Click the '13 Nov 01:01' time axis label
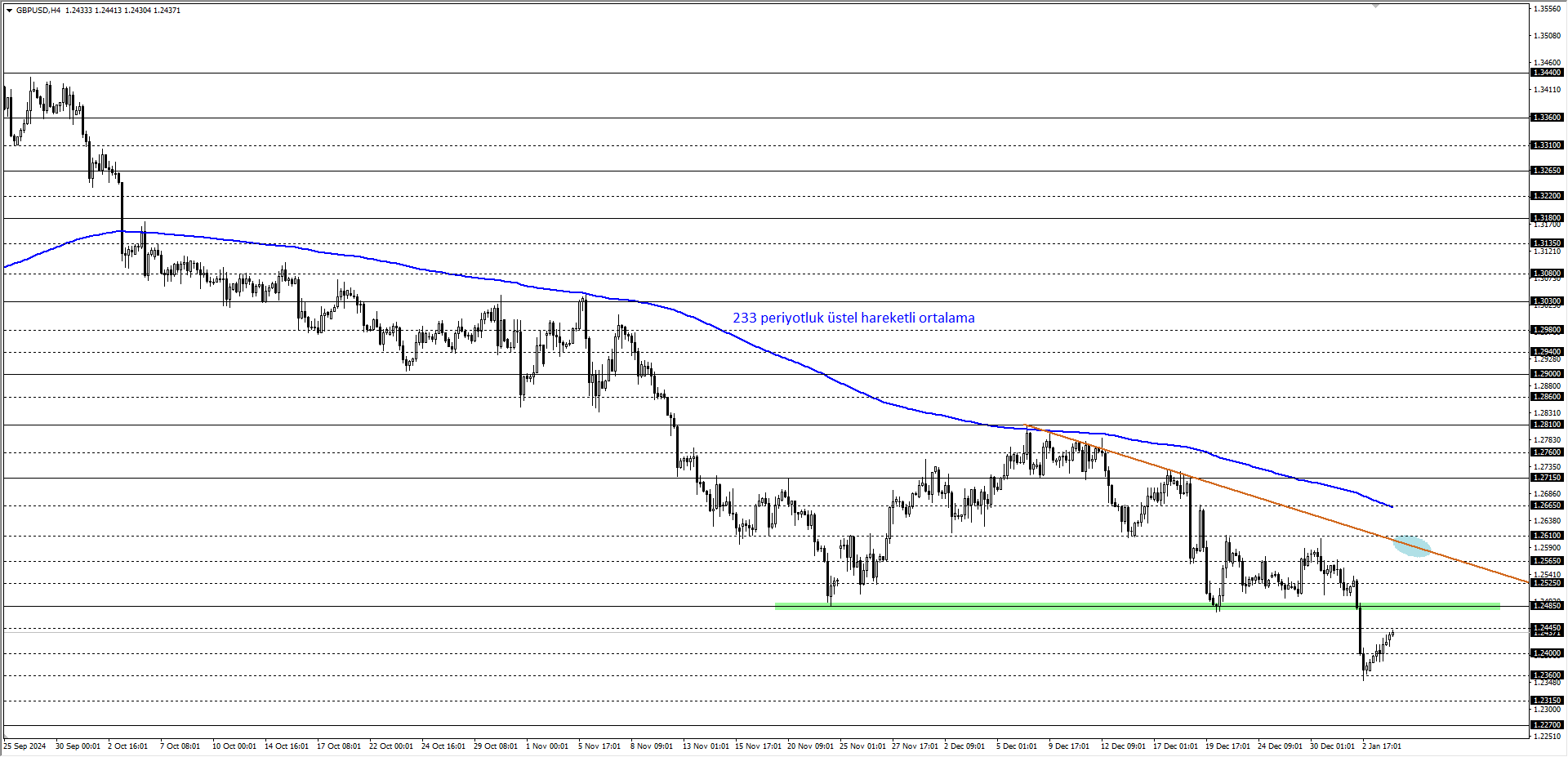Screen dimensions: 1568x757 click(x=706, y=746)
